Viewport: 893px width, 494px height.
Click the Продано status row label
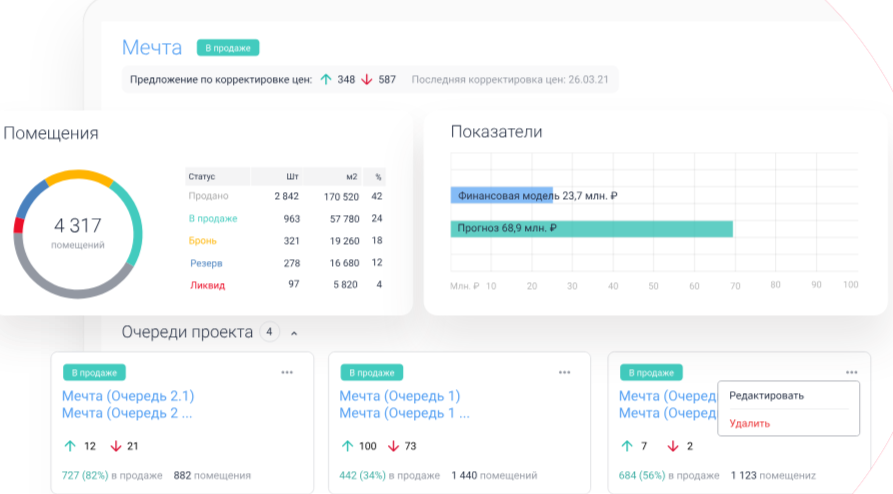coord(208,196)
